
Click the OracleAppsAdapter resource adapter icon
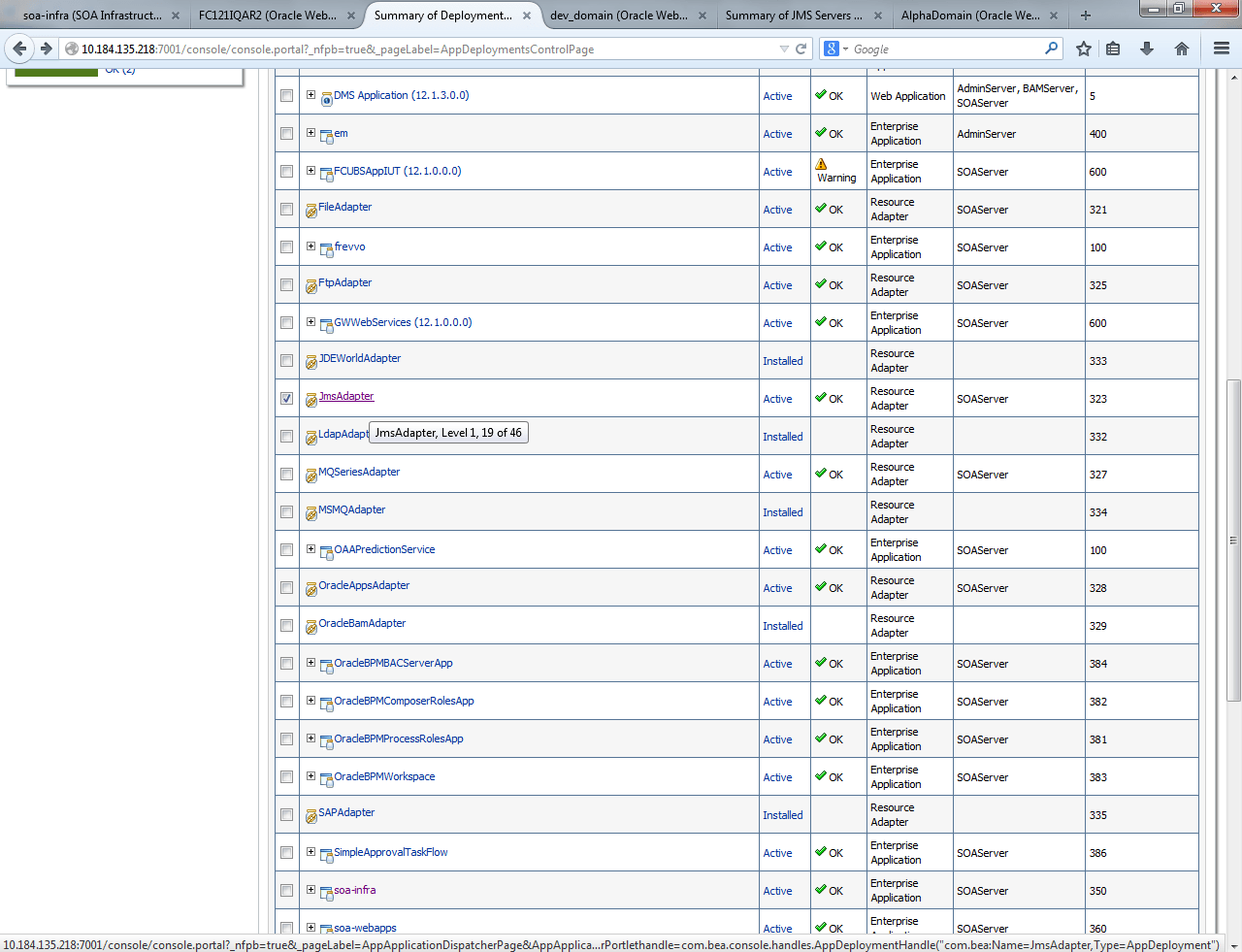[x=311, y=589]
